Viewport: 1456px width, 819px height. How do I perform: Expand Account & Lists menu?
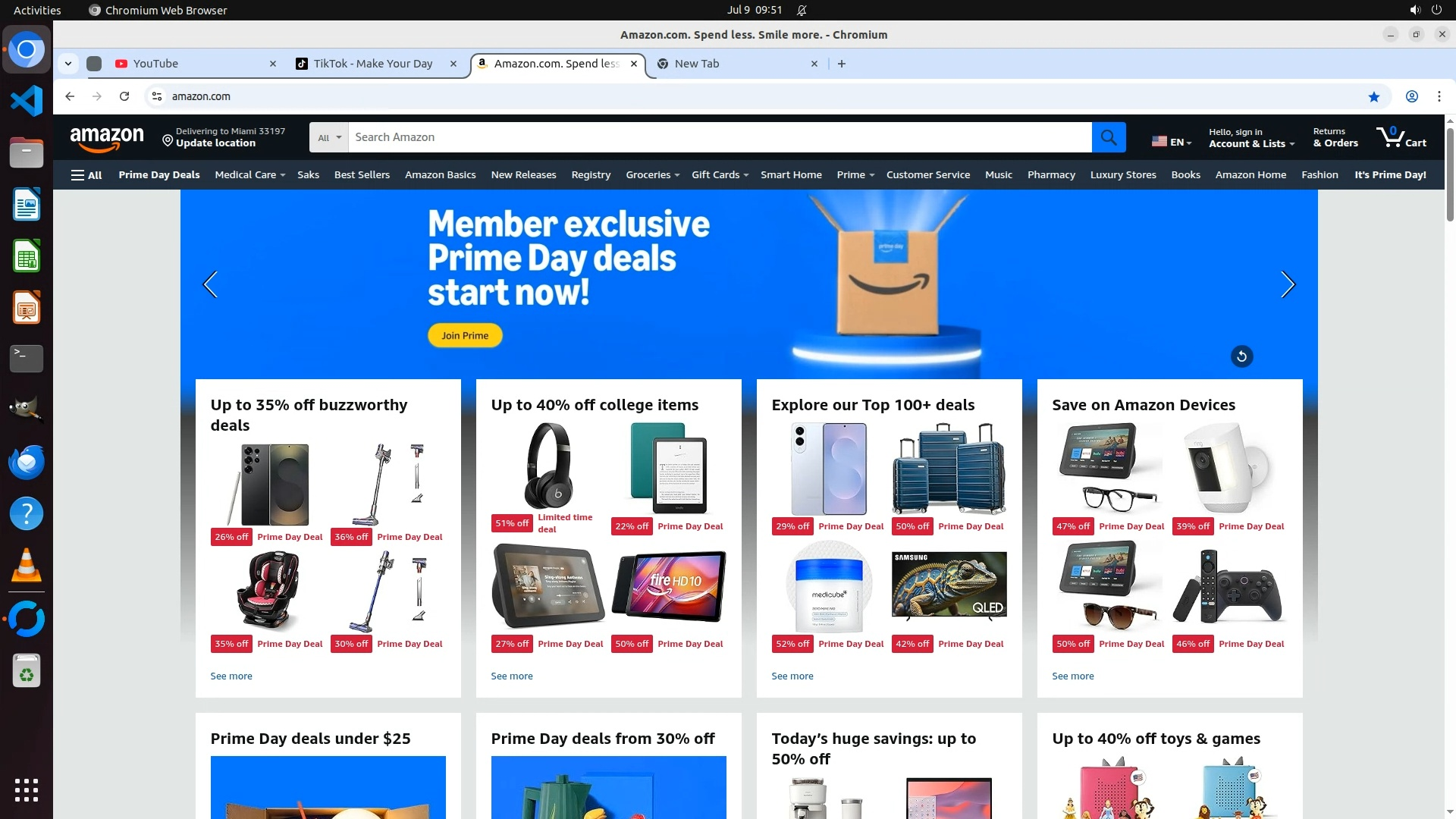[x=1251, y=138]
